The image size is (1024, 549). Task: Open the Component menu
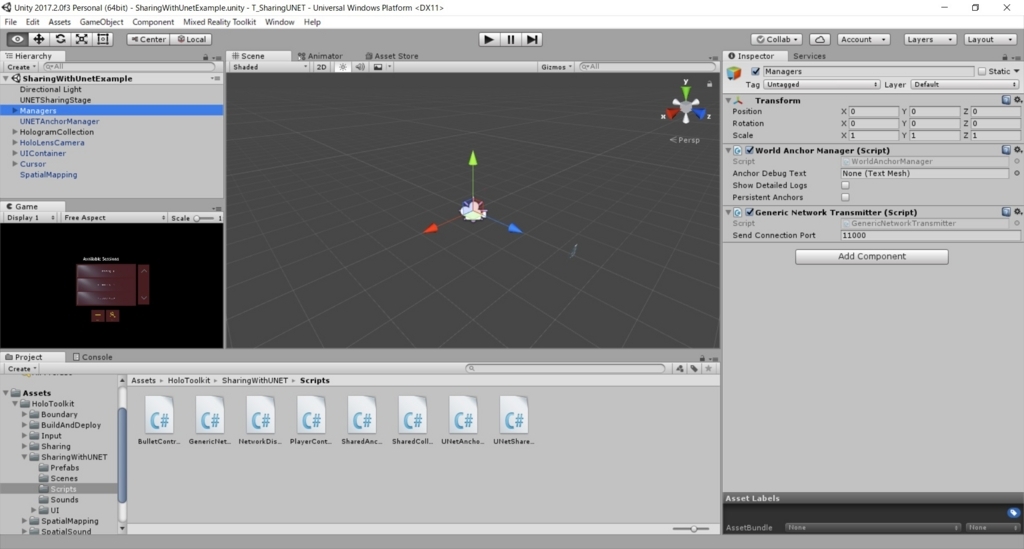pyautogui.click(x=153, y=22)
